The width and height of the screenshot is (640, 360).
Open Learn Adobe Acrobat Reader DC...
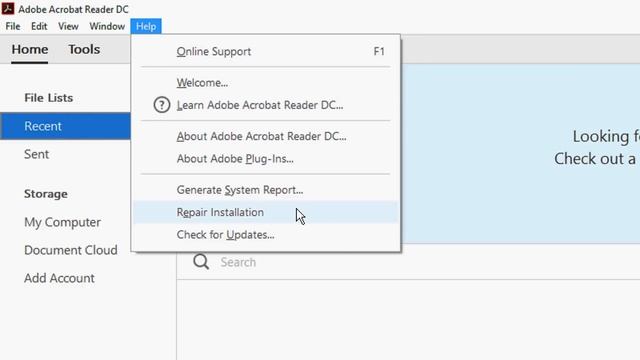pos(265,105)
